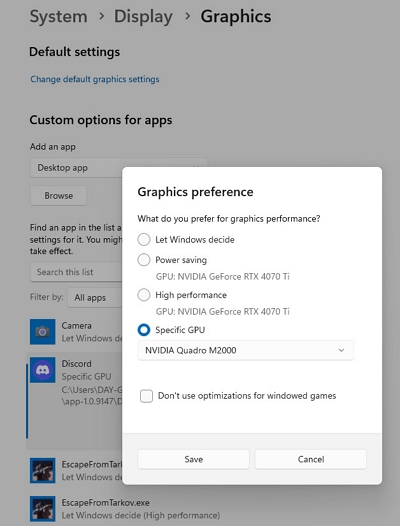The image size is (400, 526).
Task: Select the Let Windows decide radio option
Action: [144, 240]
